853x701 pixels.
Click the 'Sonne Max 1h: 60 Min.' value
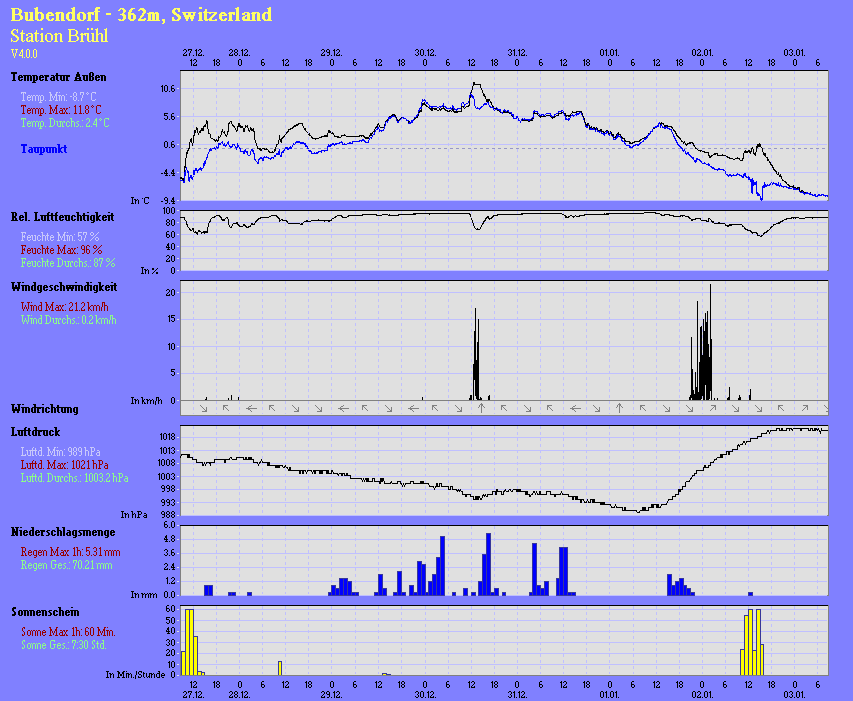(x=68, y=631)
